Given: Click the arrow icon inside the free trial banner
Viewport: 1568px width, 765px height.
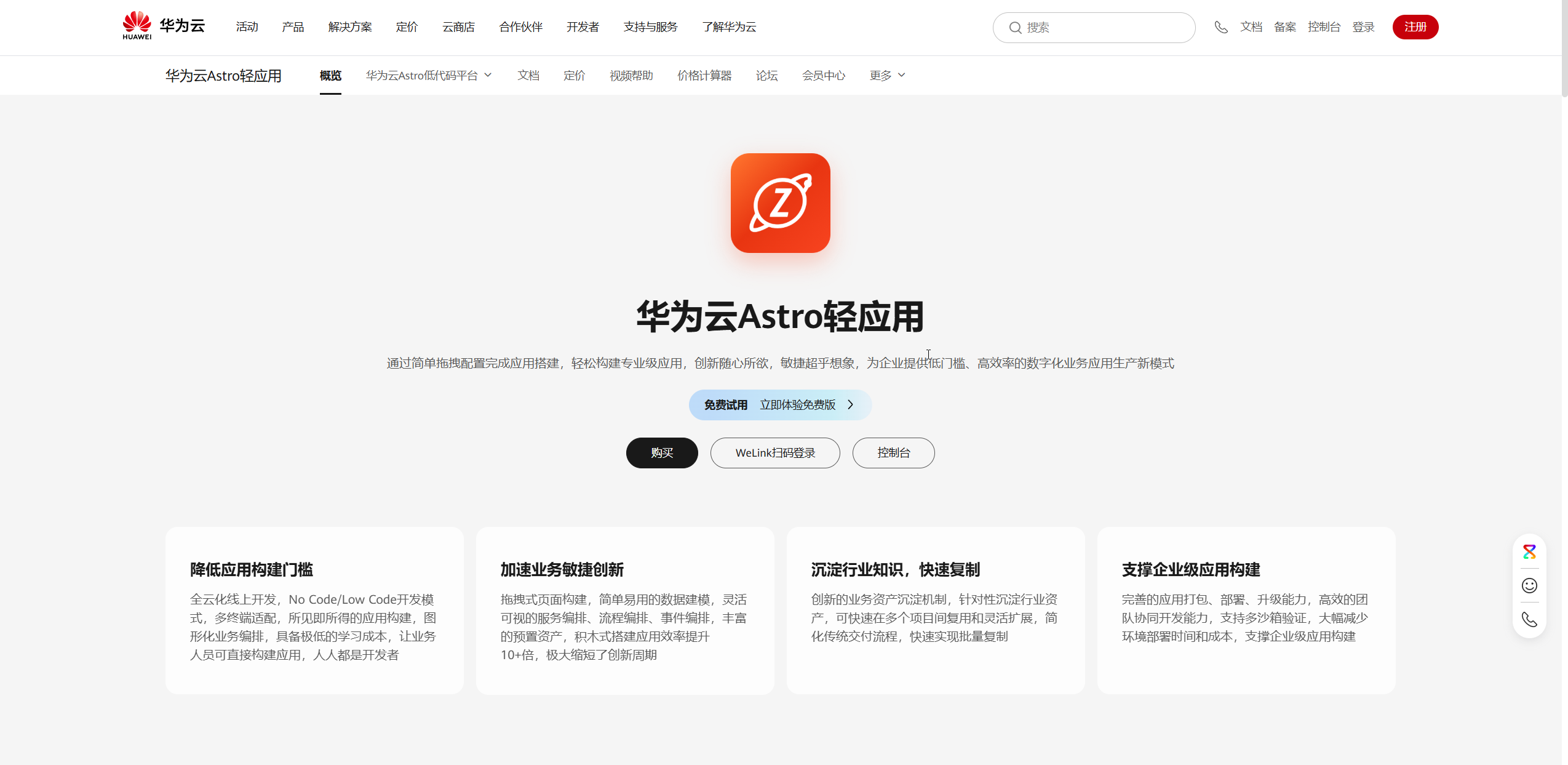Looking at the screenshot, I should [x=851, y=404].
